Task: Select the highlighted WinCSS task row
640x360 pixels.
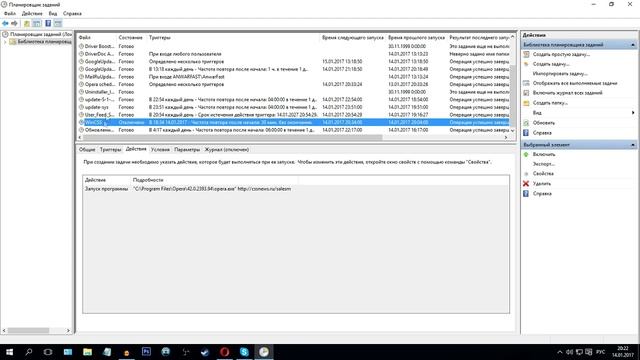Action: coord(293,122)
